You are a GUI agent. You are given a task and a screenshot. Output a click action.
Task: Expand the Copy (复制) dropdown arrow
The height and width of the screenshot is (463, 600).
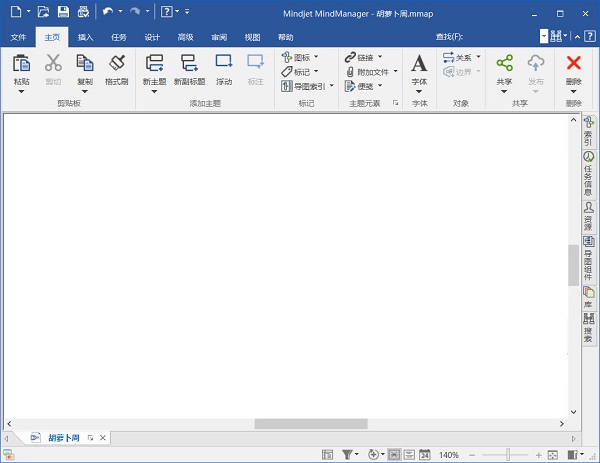[85, 91]
